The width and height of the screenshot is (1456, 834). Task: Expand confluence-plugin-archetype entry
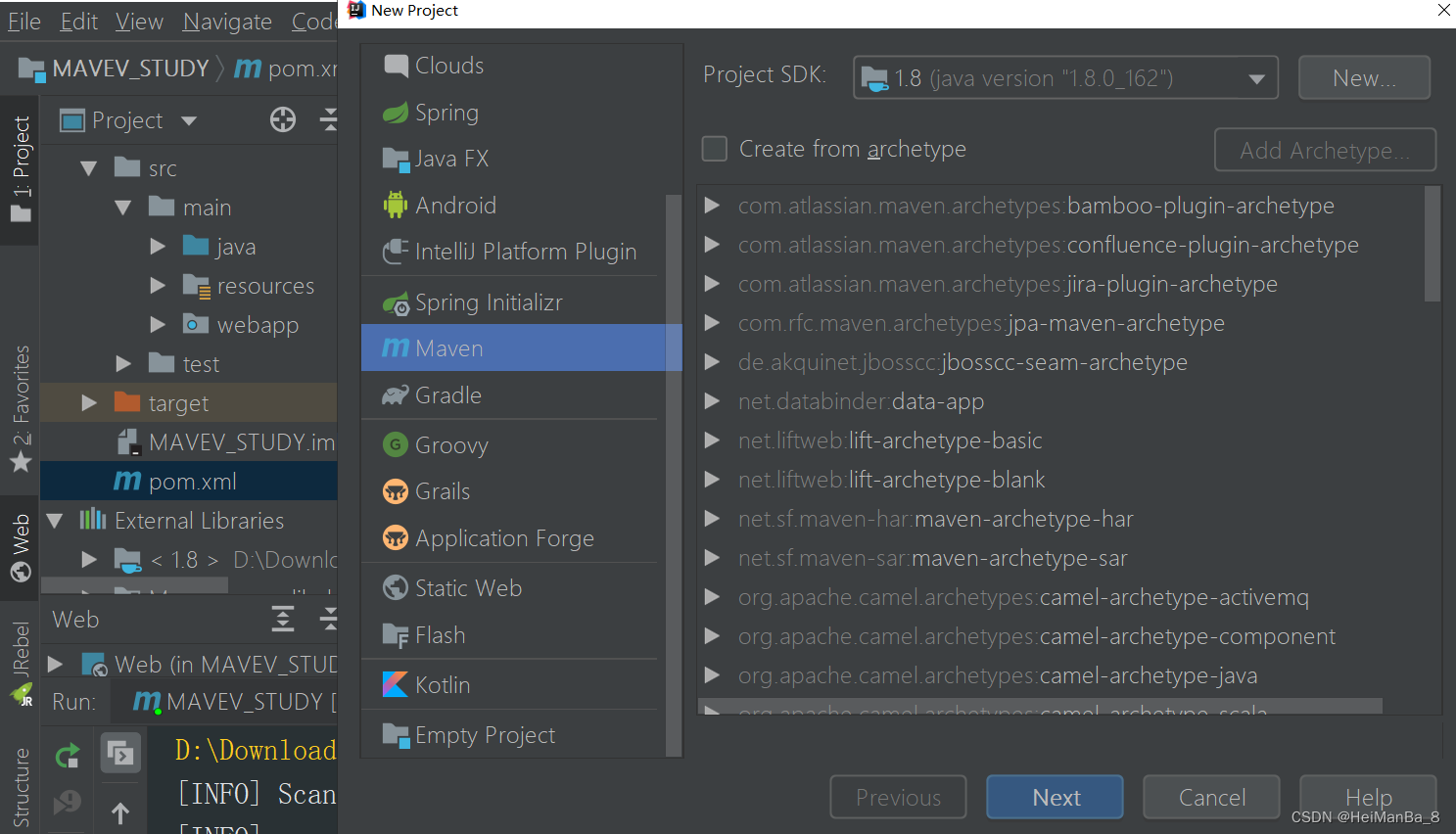tap(713, 245)
